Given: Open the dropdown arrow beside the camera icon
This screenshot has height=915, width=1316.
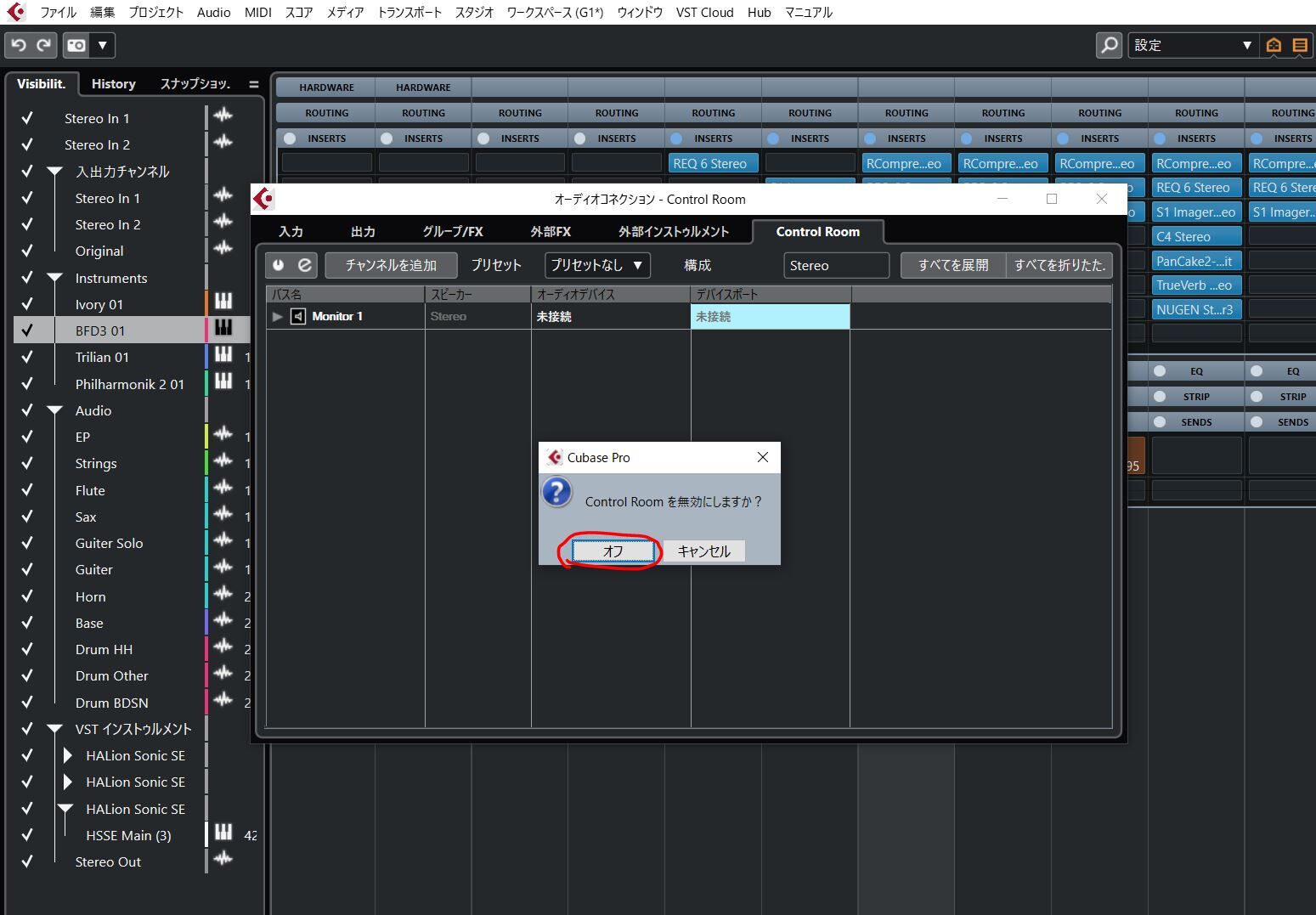Looking at the screenshot, I should 103,45.
